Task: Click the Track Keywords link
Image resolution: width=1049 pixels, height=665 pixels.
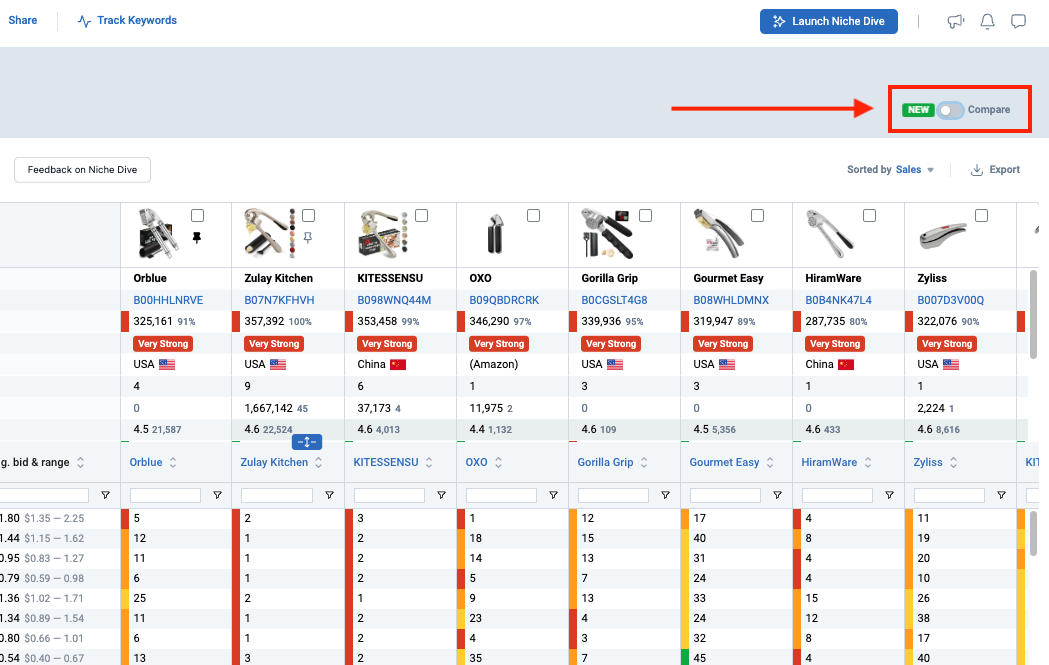Action: click(x=136, y=20)
